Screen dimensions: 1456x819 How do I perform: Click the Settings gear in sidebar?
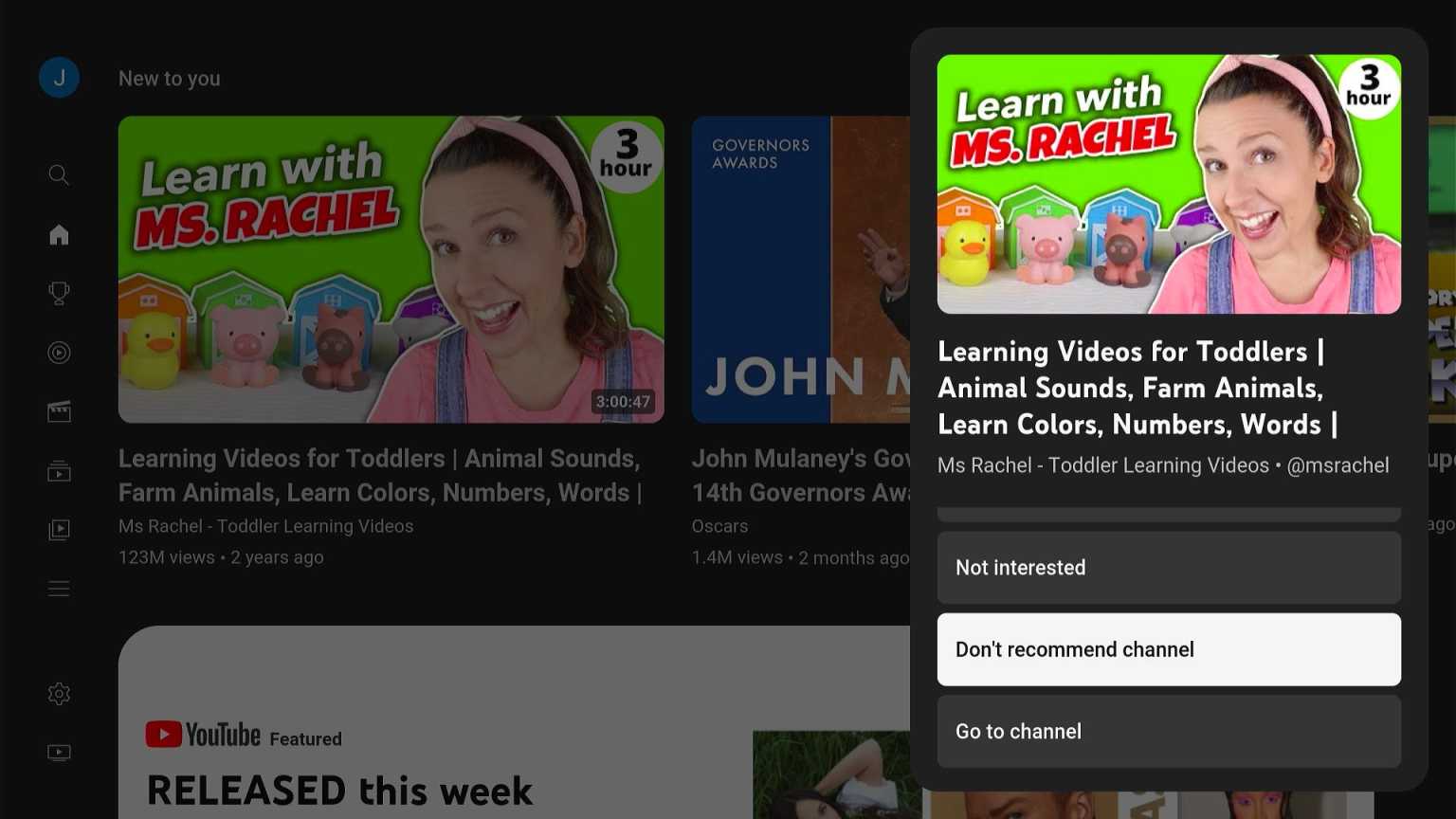[59, 693]
